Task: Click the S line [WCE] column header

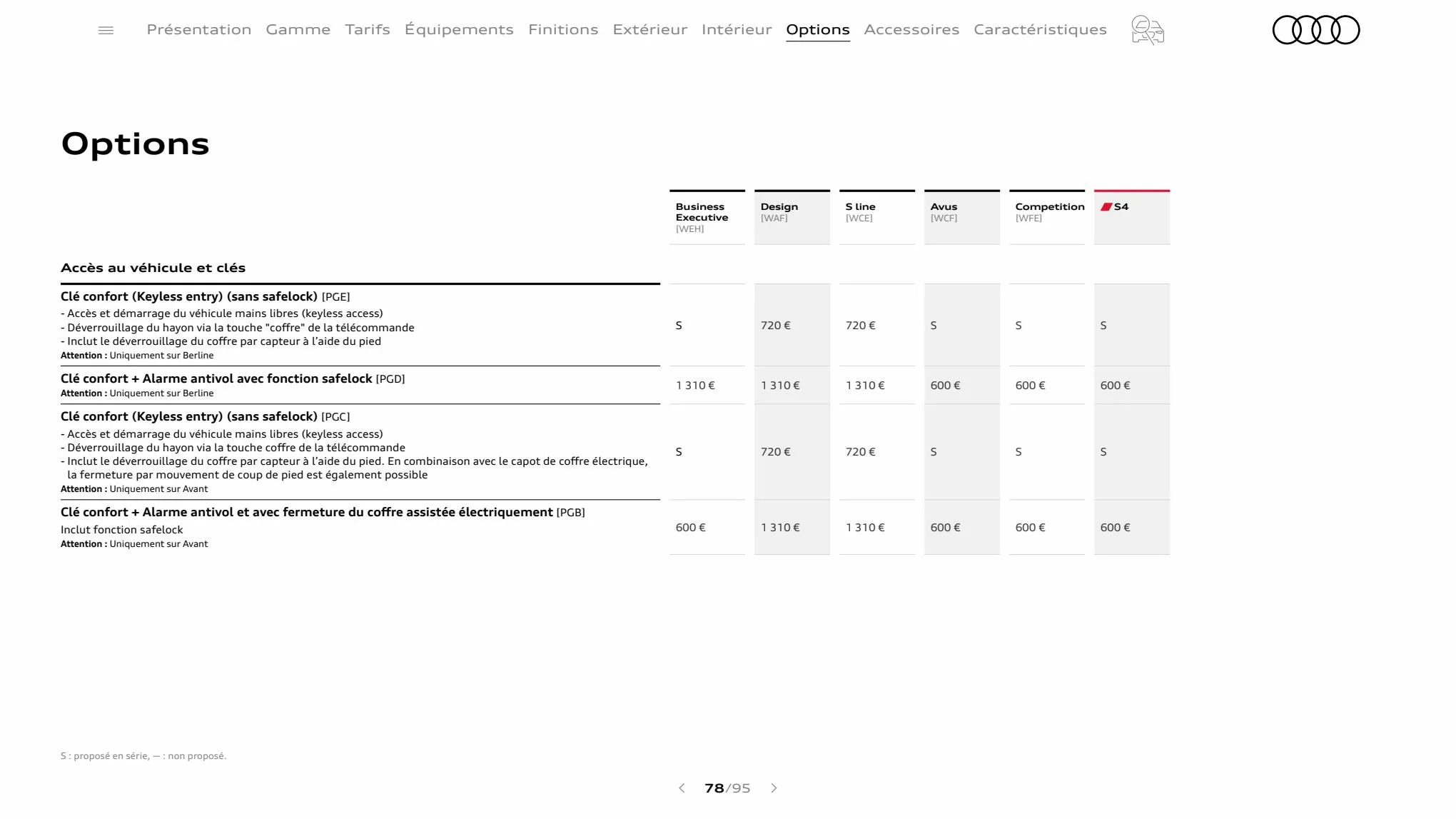Action: click(x=877, y=217)
